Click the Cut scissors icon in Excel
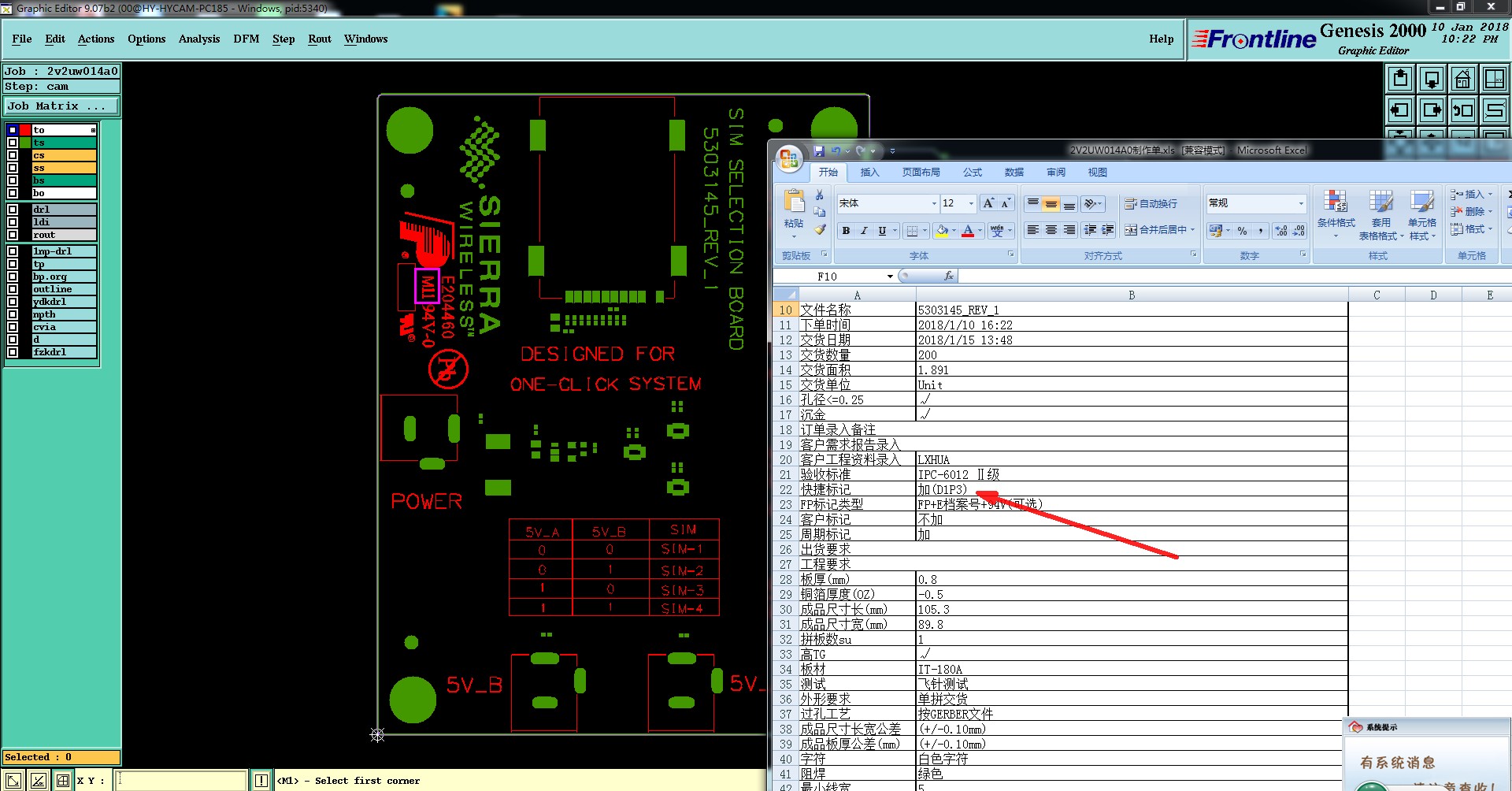 pyautogui.click(x=820, y=195)
